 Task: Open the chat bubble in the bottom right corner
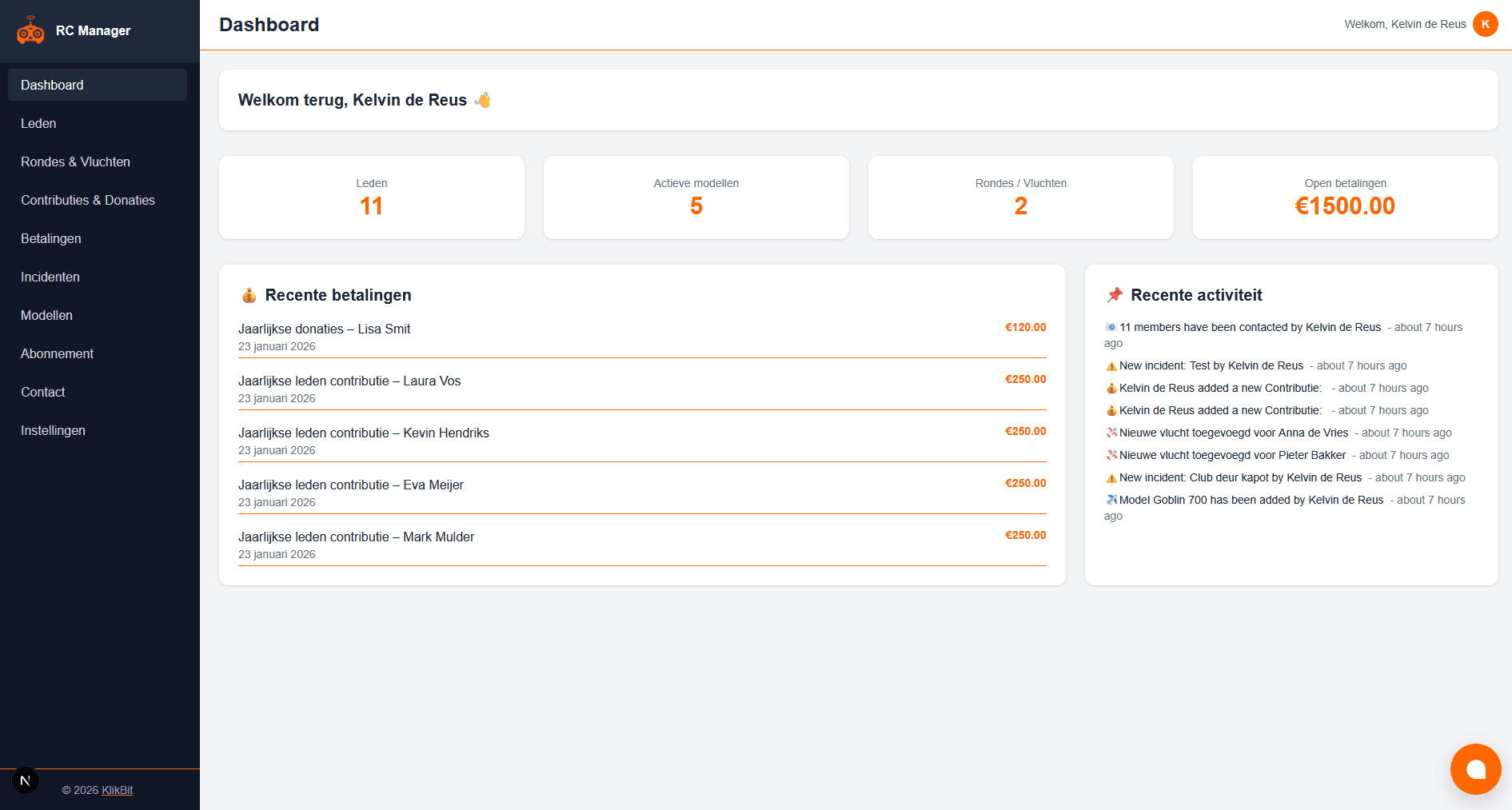click(x=1476, y=768)
